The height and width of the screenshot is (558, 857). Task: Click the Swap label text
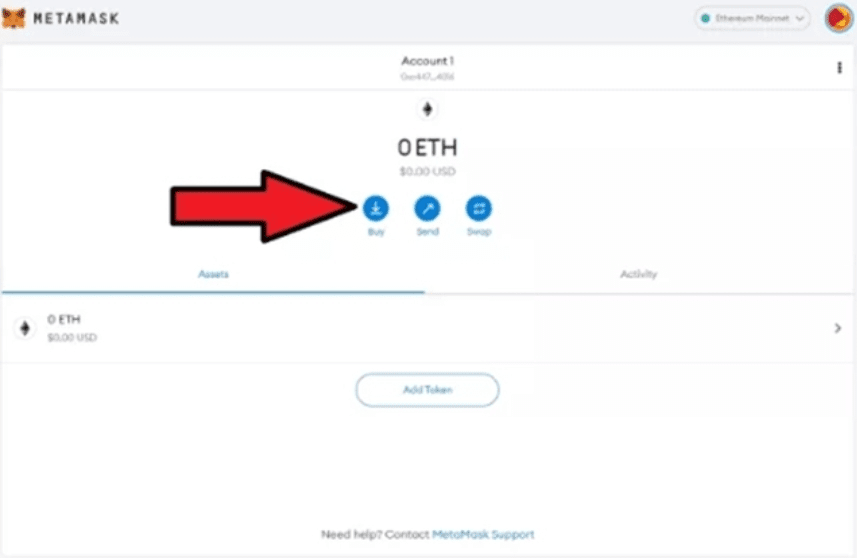point(479,232)
